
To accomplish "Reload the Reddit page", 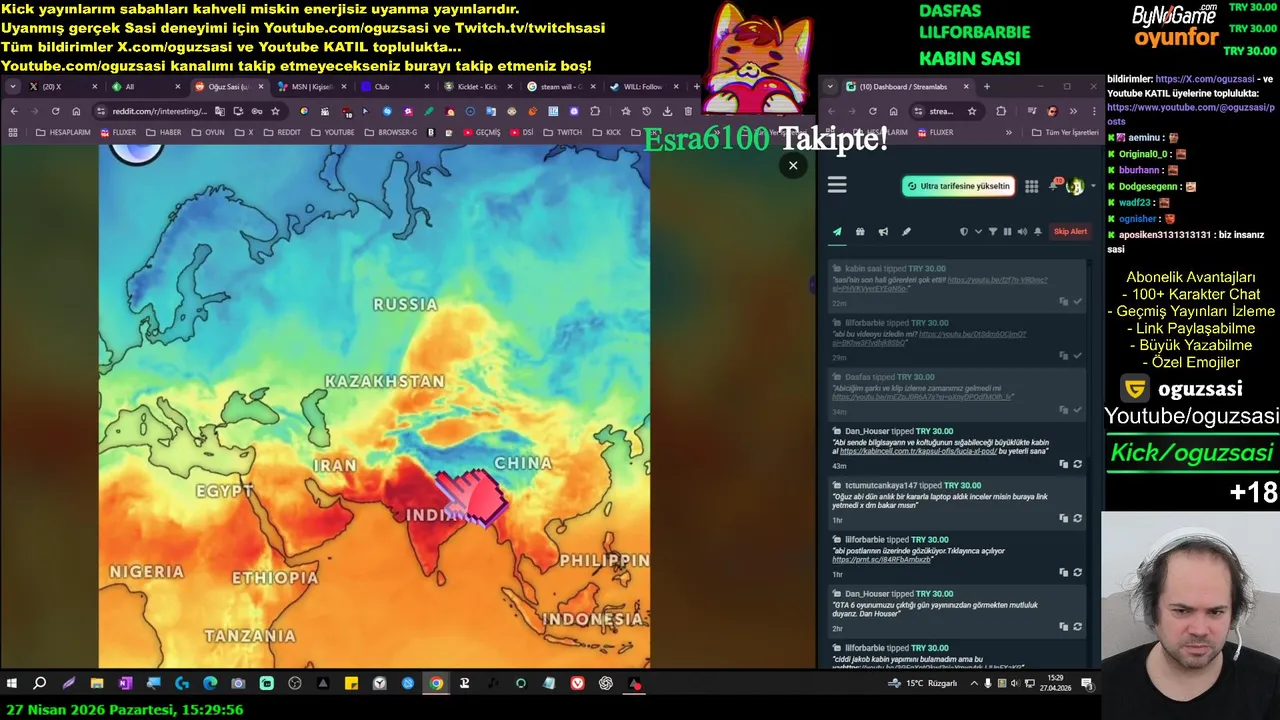I will [x=55, y=111].
